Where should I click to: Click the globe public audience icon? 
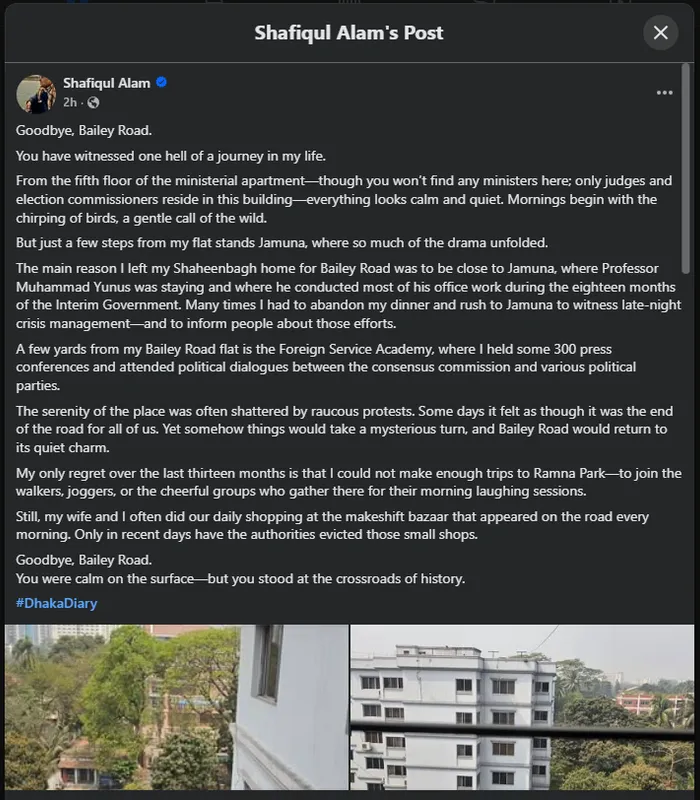click(94, 102)
